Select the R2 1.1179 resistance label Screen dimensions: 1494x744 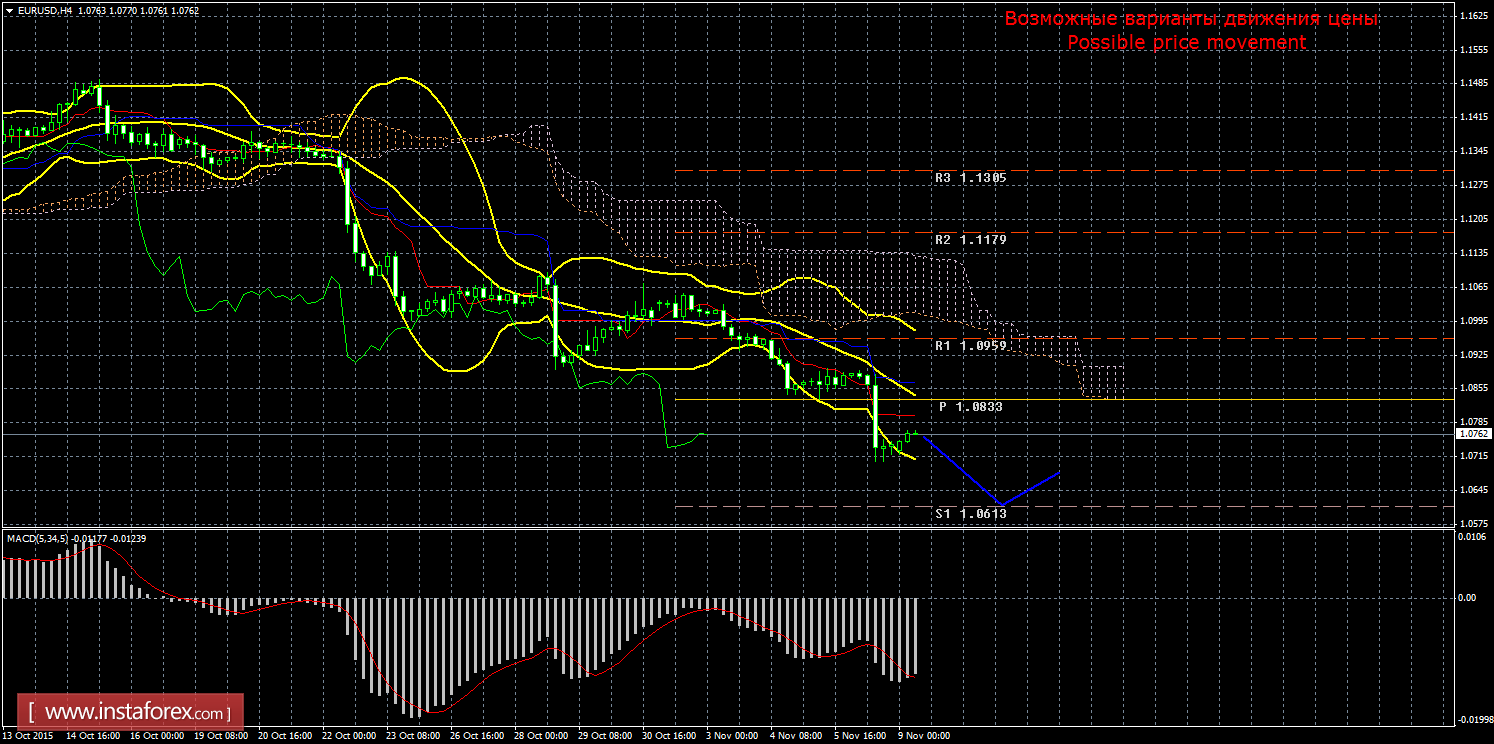point(970,240)
